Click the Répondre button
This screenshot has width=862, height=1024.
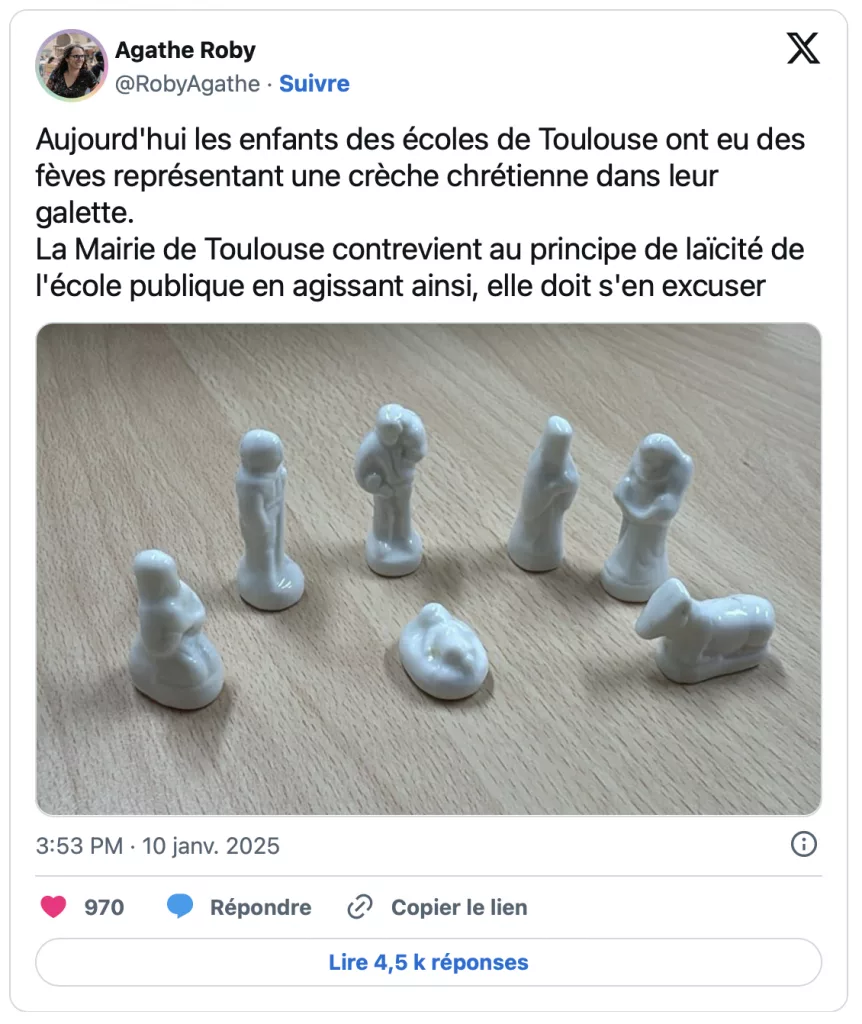(x=261, y=908)
